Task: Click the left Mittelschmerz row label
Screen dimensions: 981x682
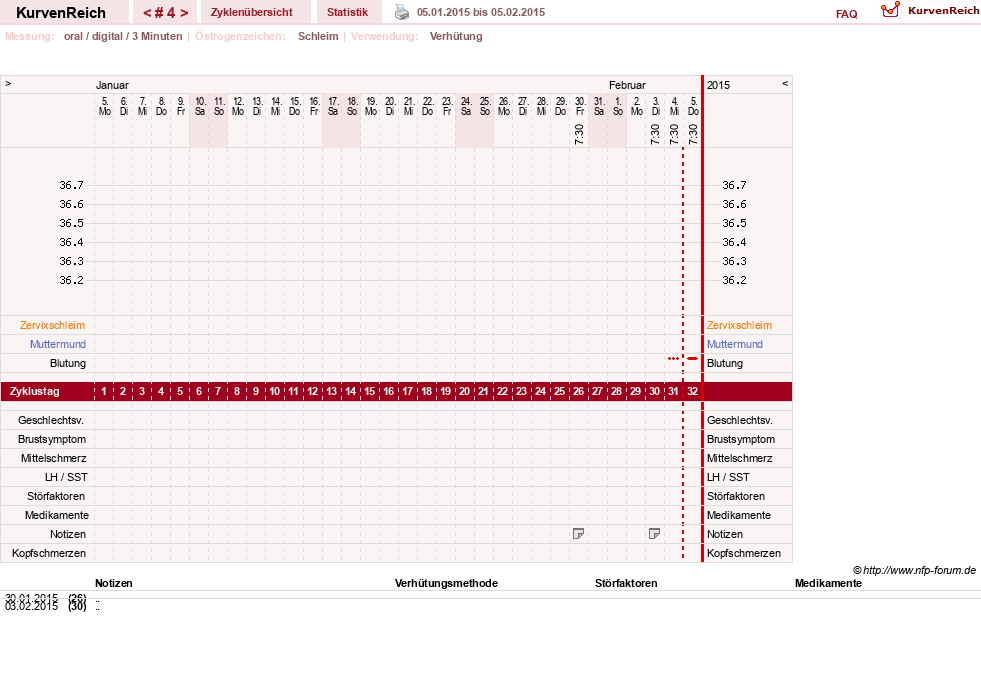Action: [53, 458]
